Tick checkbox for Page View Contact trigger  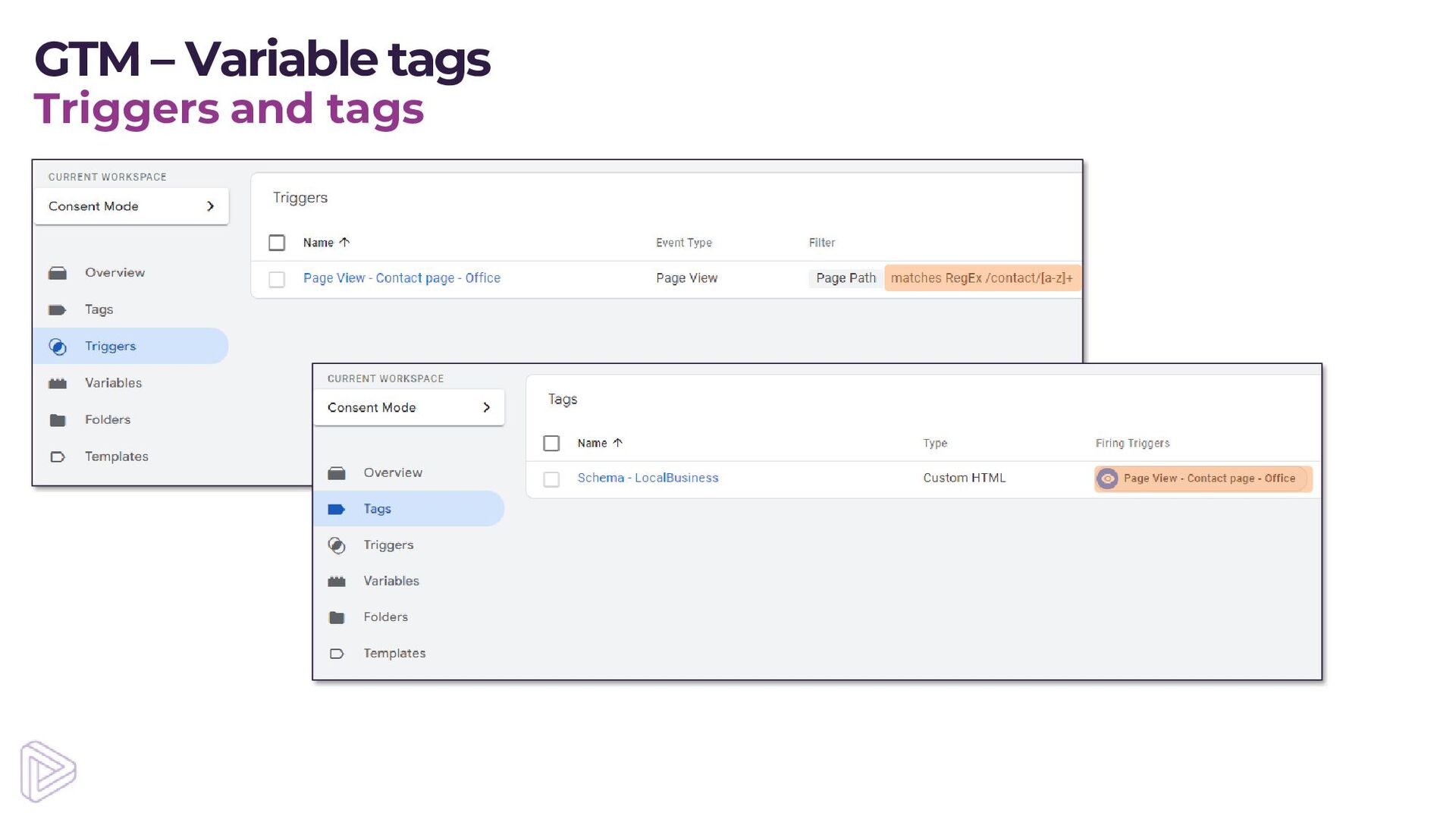[x=277, y=279]
